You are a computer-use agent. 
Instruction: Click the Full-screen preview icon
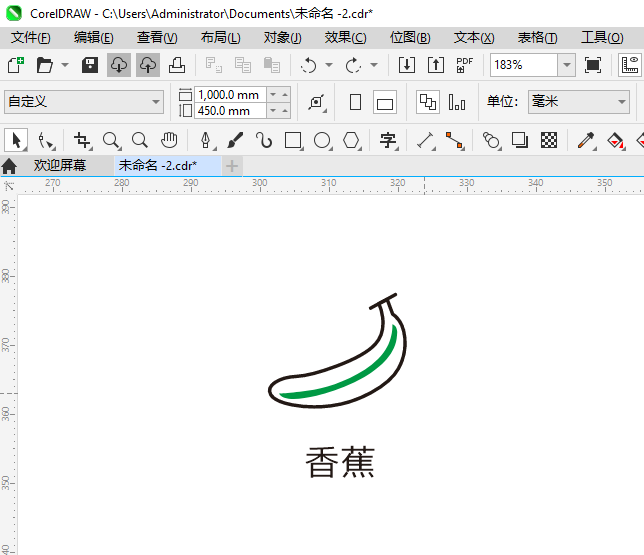point(593,65)
